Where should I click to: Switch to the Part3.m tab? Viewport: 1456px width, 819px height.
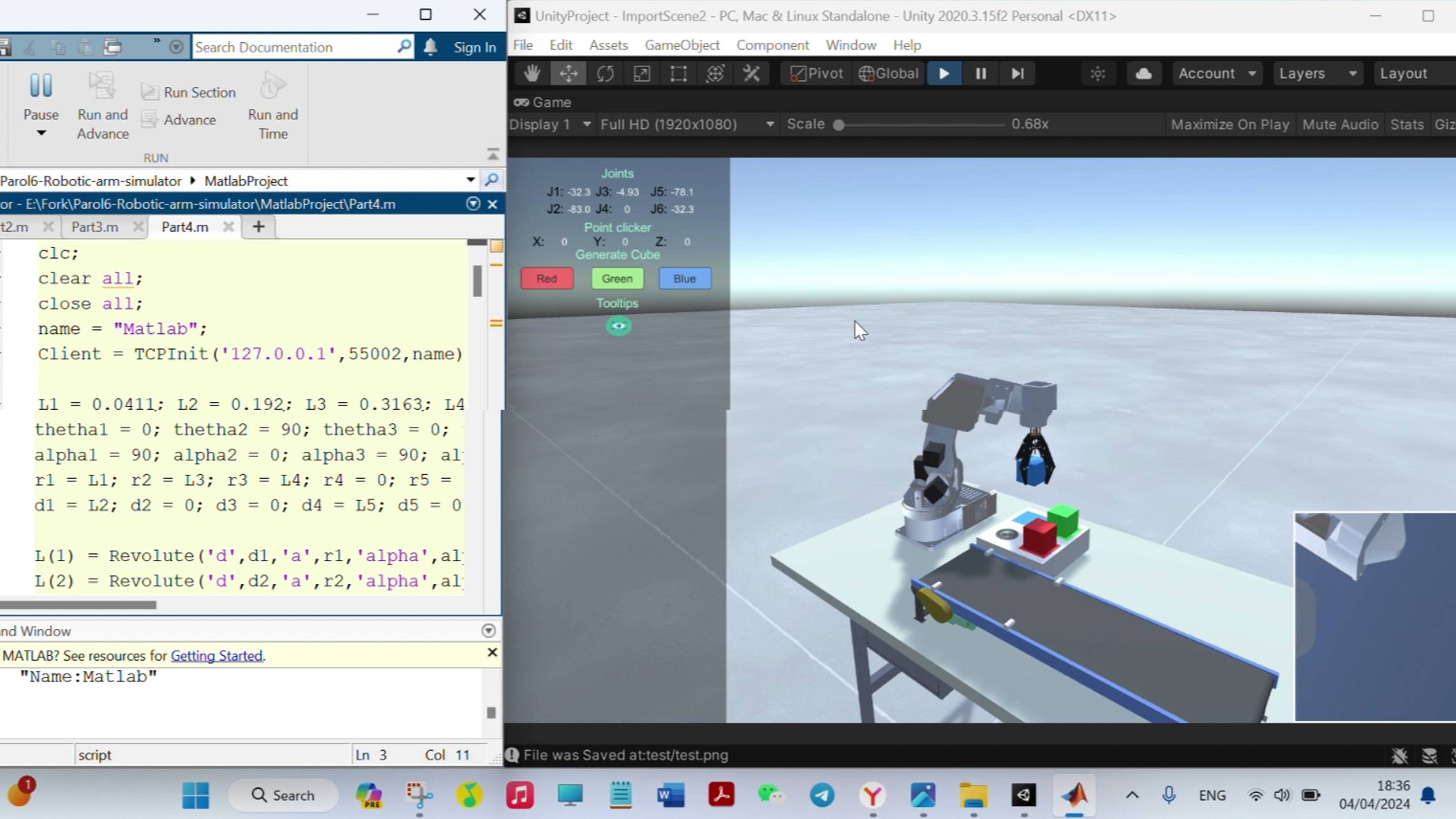[95, 227]
